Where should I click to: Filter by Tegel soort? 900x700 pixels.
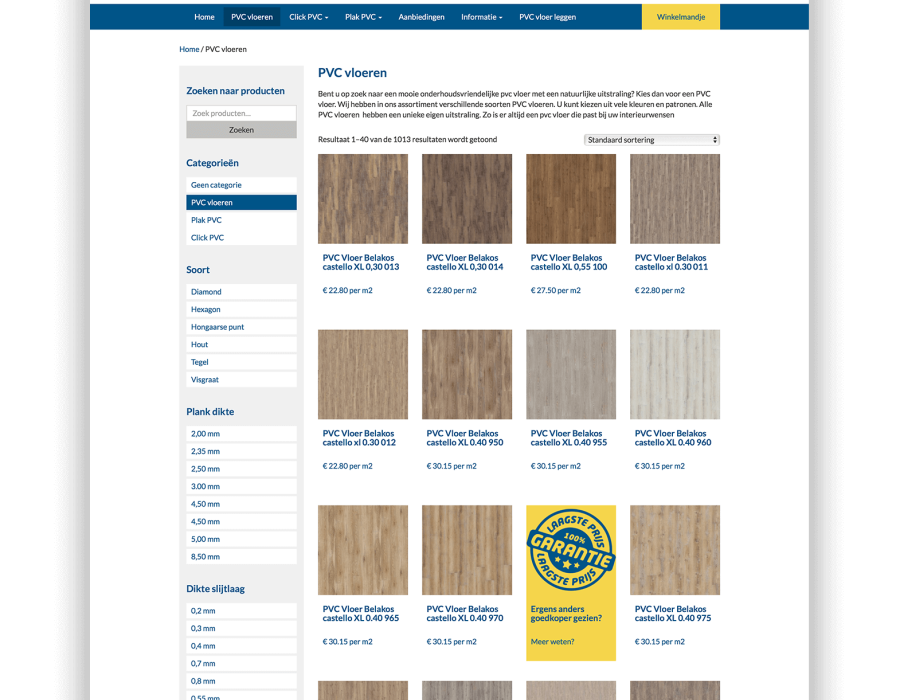click(x=241, y=362)
